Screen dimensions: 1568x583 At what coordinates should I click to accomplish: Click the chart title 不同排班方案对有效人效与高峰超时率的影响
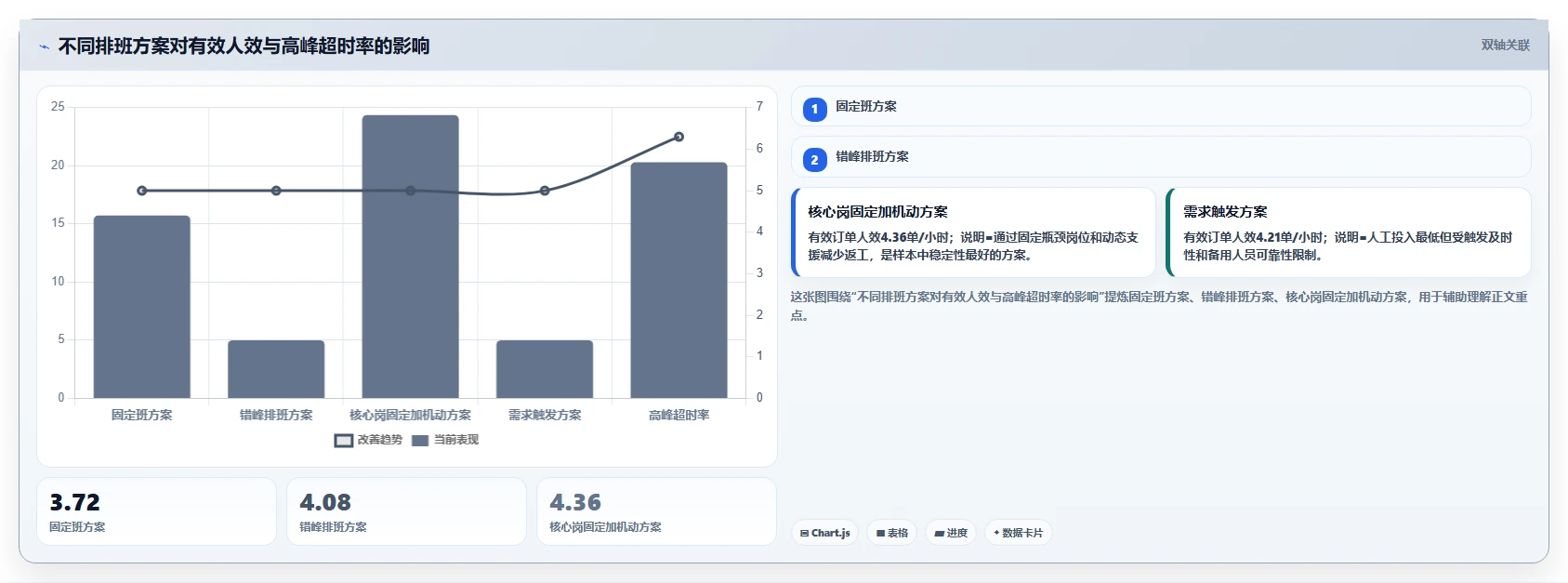[244, 46]
